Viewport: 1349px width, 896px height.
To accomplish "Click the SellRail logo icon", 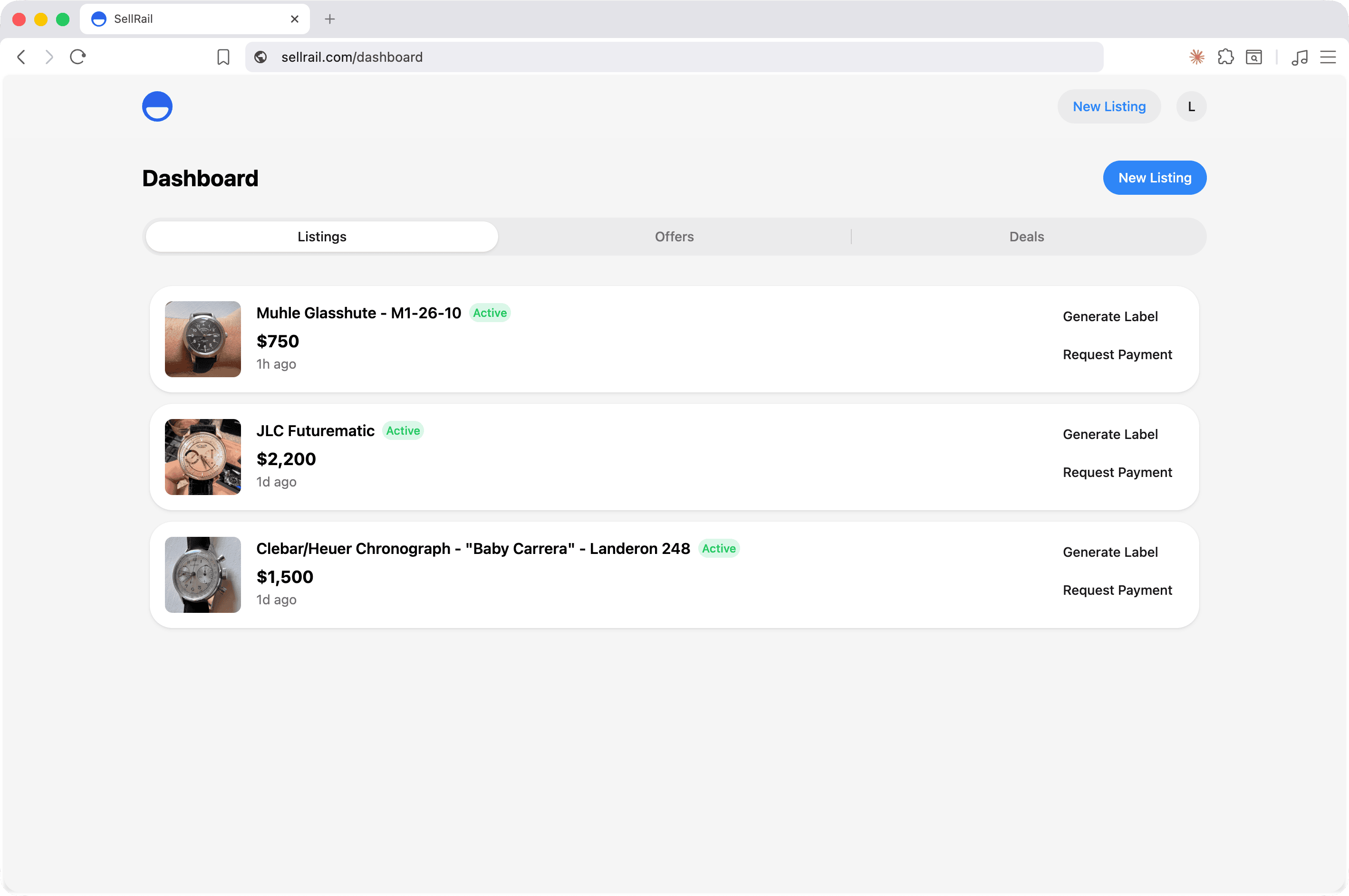I will 157,107.
